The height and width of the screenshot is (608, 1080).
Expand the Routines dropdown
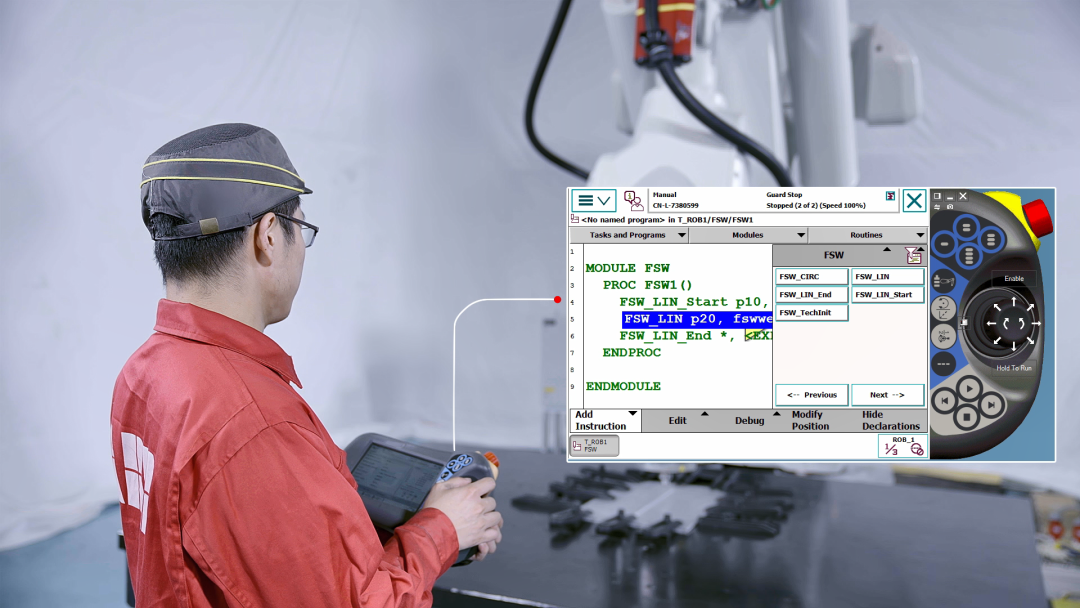(867, 235)
